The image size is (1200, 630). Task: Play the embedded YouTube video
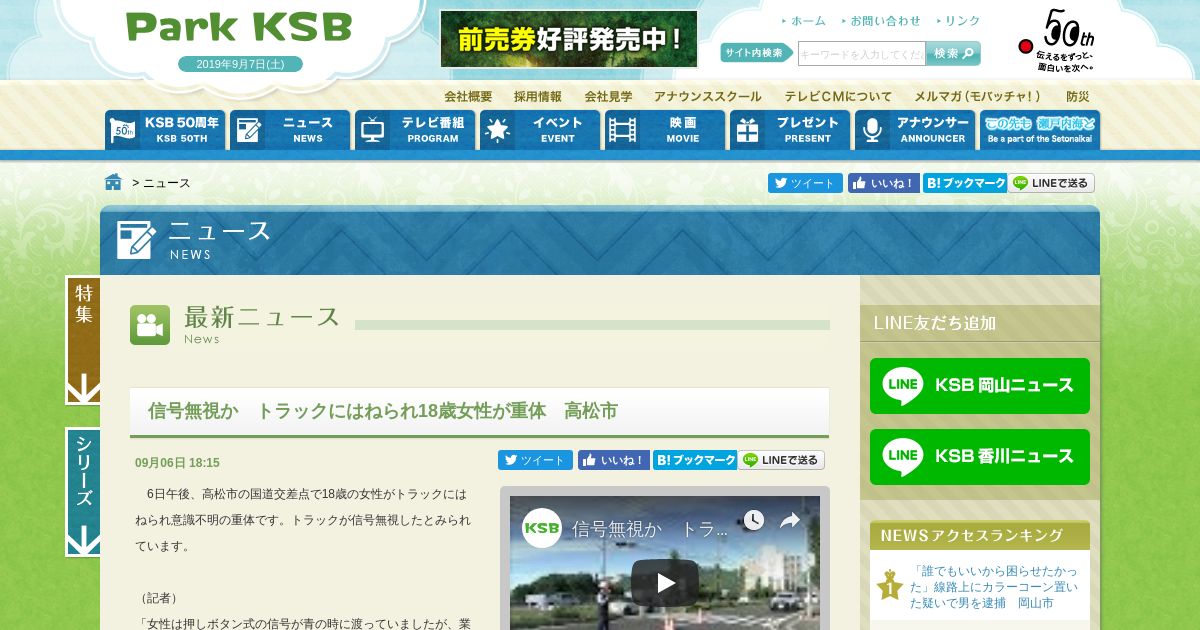[x=665, y=582]
